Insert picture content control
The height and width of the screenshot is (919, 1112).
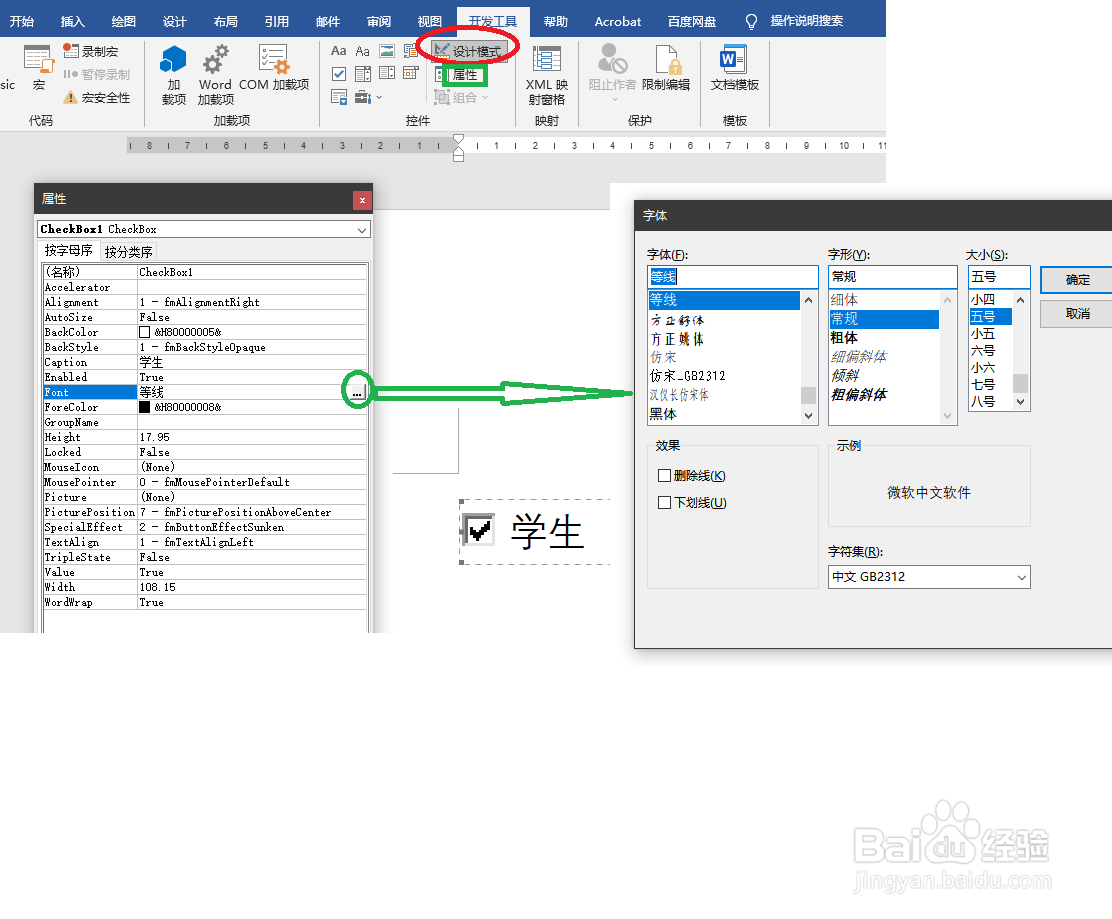coord(387,51)
